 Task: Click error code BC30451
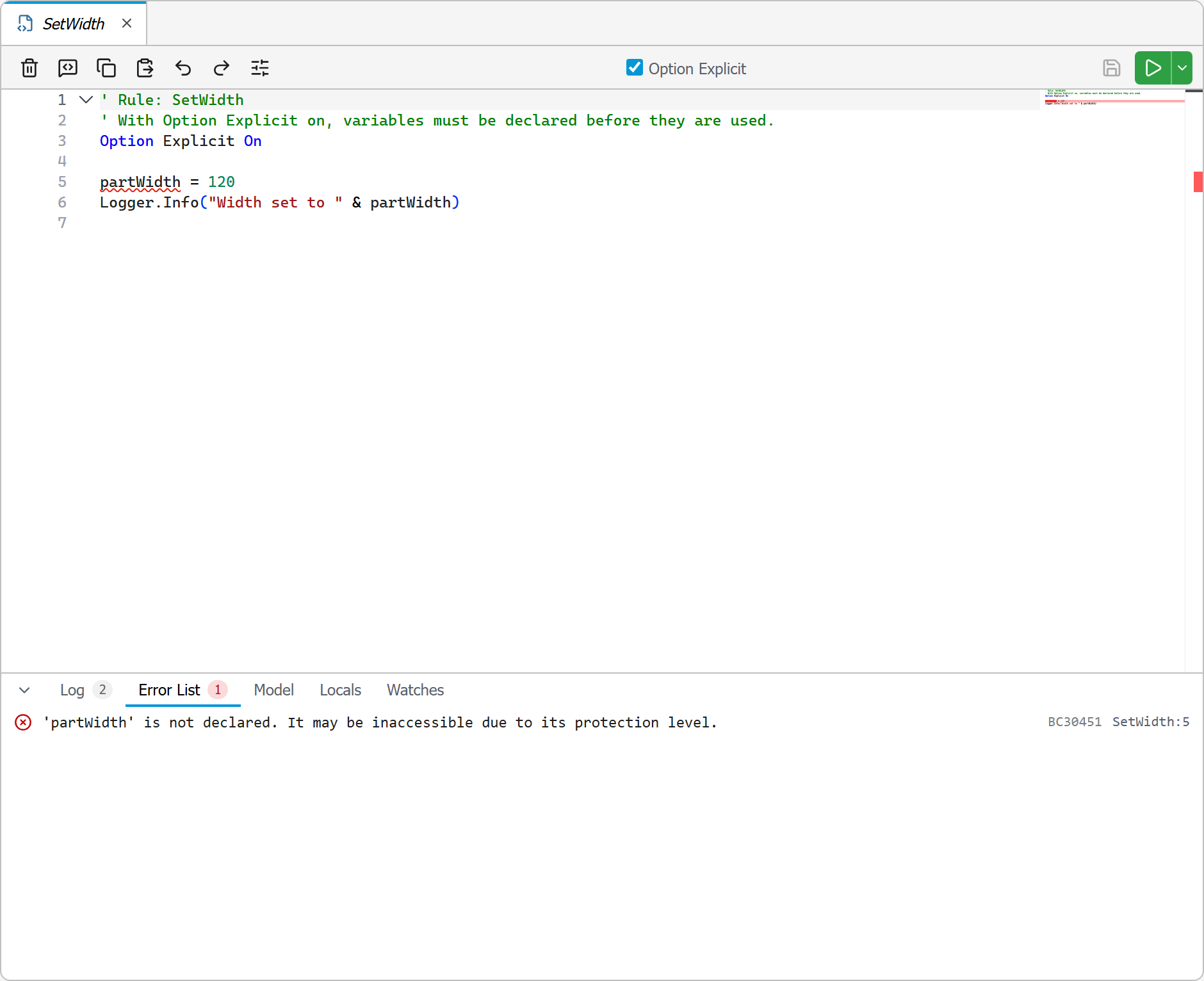[x=1075, y=722]
